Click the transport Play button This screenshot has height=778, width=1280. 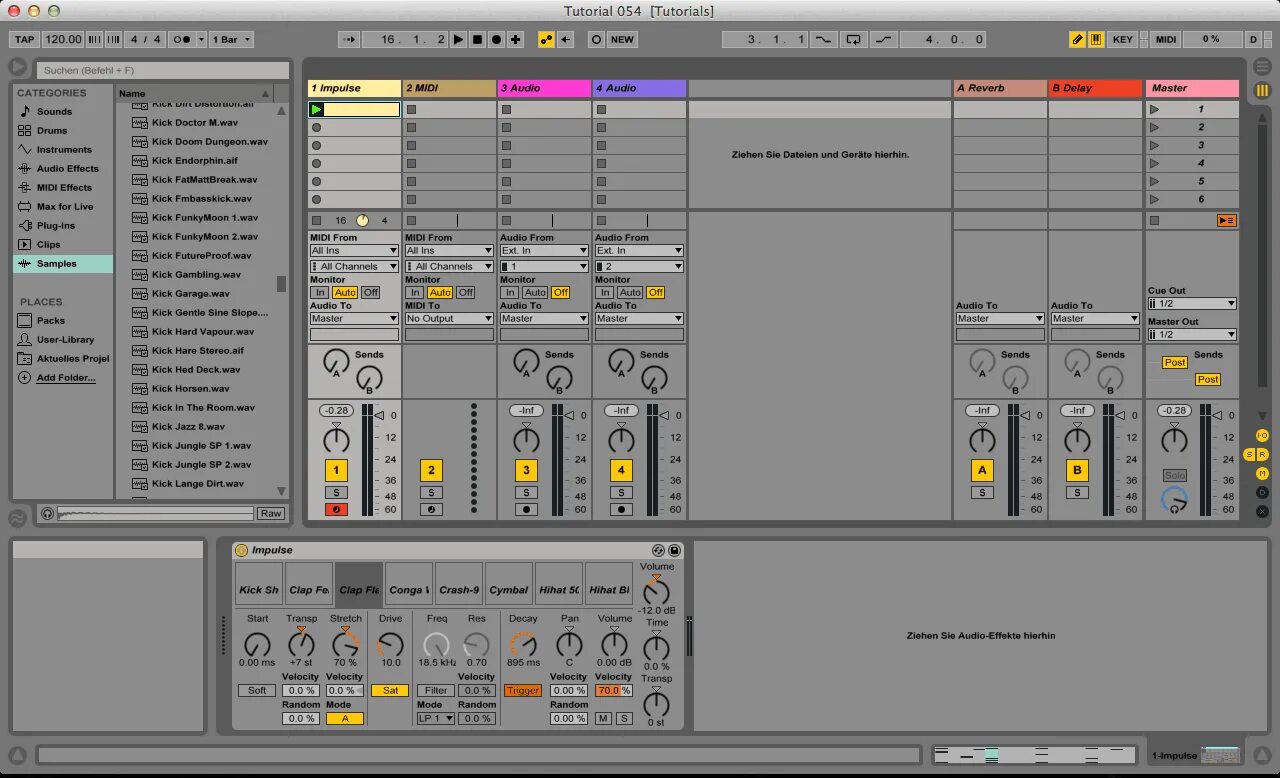pos(458,39)
